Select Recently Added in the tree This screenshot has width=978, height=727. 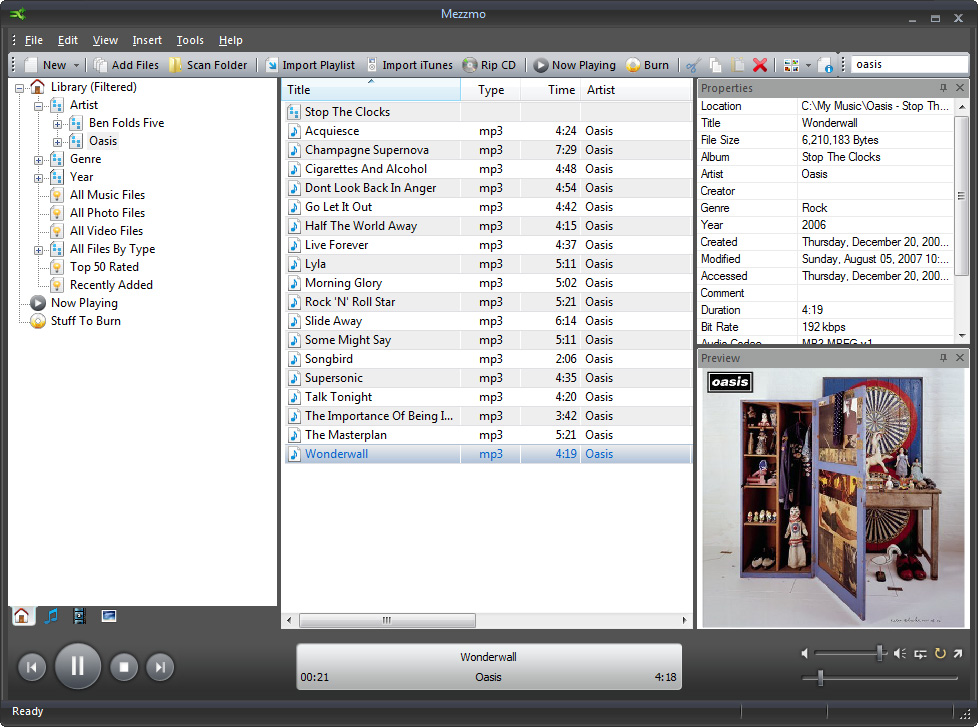(x=111, y=285)
